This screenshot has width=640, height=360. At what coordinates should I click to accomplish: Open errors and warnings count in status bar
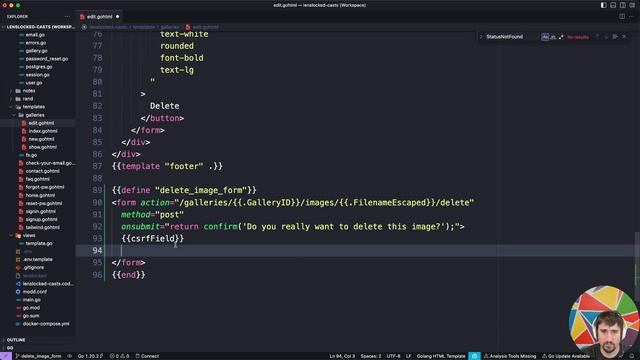pyautogui.click(x=119, y=356)
